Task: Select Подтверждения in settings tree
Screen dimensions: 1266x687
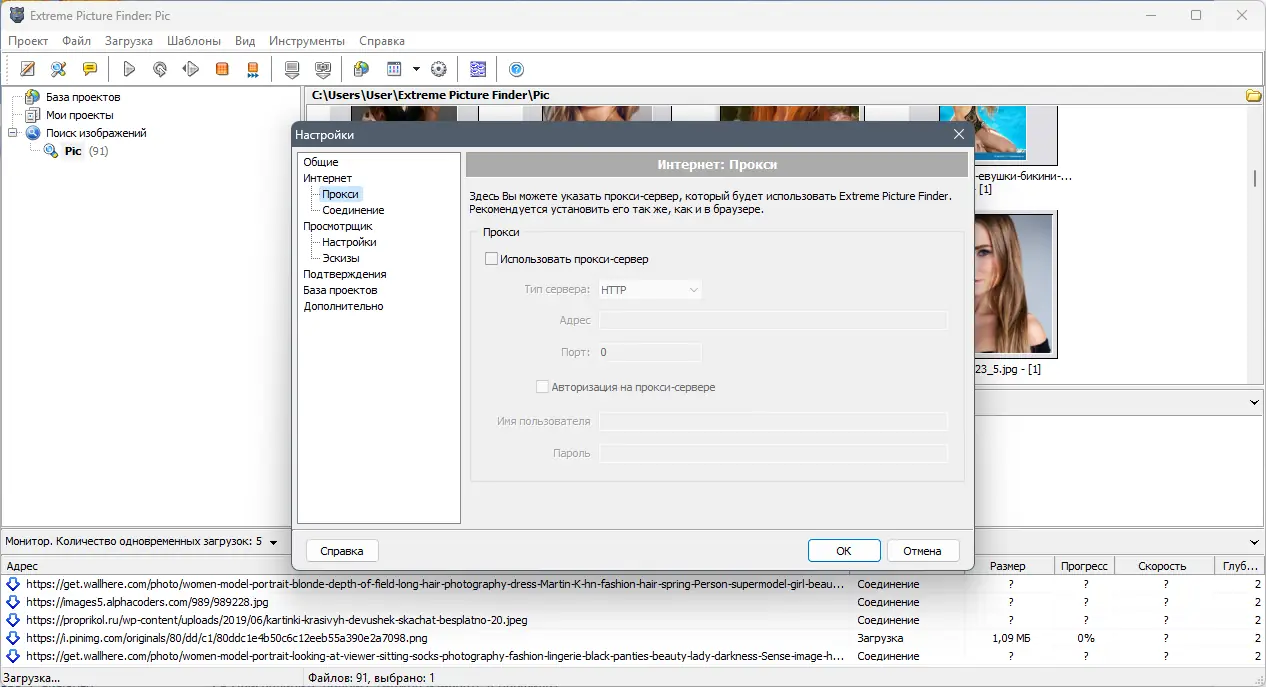Action: pos(345,274)
